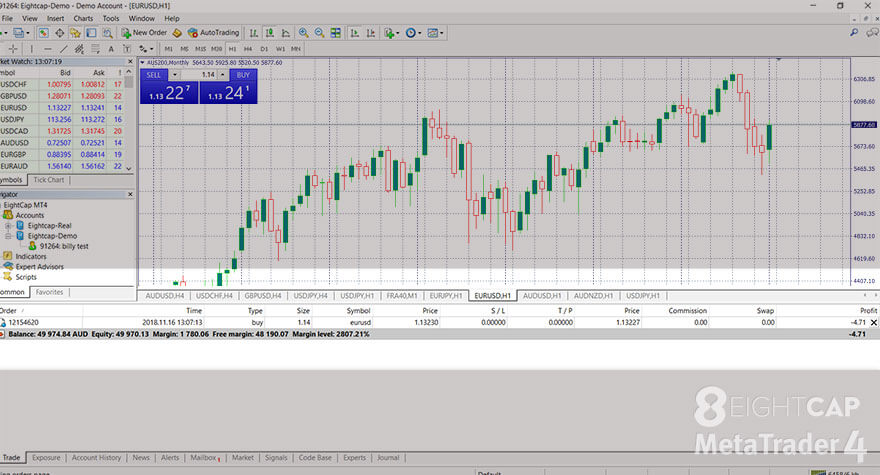Open the profiles dropdown in toolbar
This screenshot has height=475, width=880.
pos(21,33)
